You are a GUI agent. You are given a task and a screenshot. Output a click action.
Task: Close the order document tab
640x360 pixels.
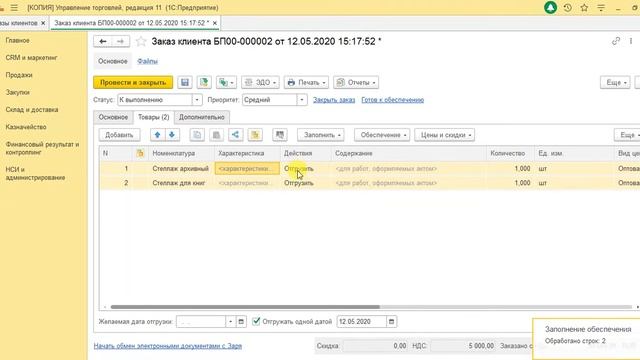[x=215, y=23]
